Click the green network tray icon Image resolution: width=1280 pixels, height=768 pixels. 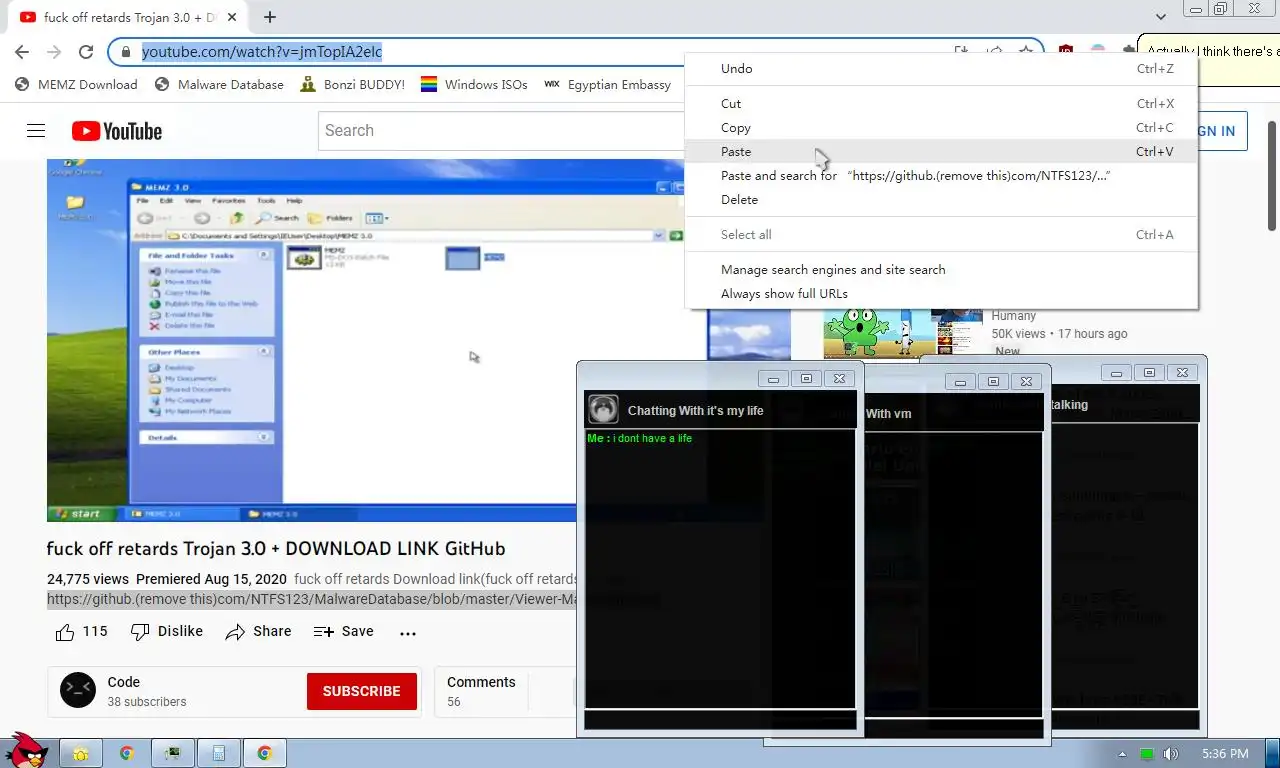[1147, 754]
